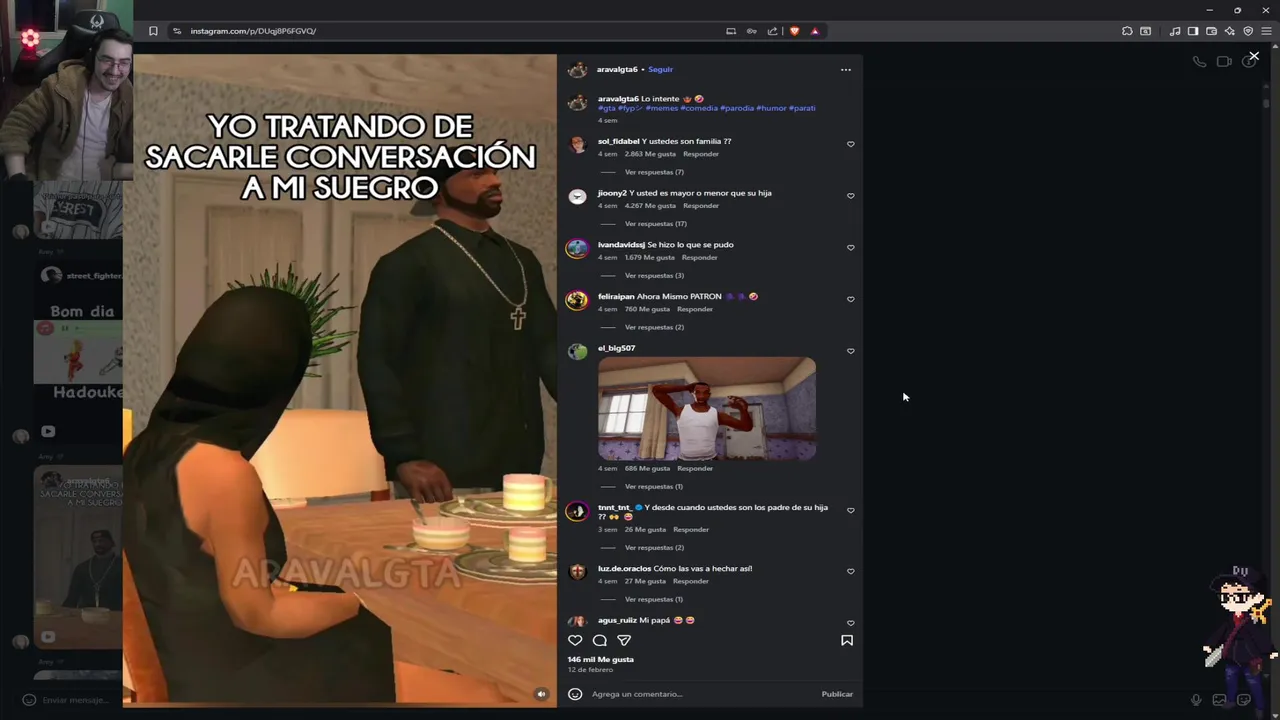Expand Ver respuestas (17) under jioony2
The height and width of the screenshot is (720, 1280).
pos(655,224)
